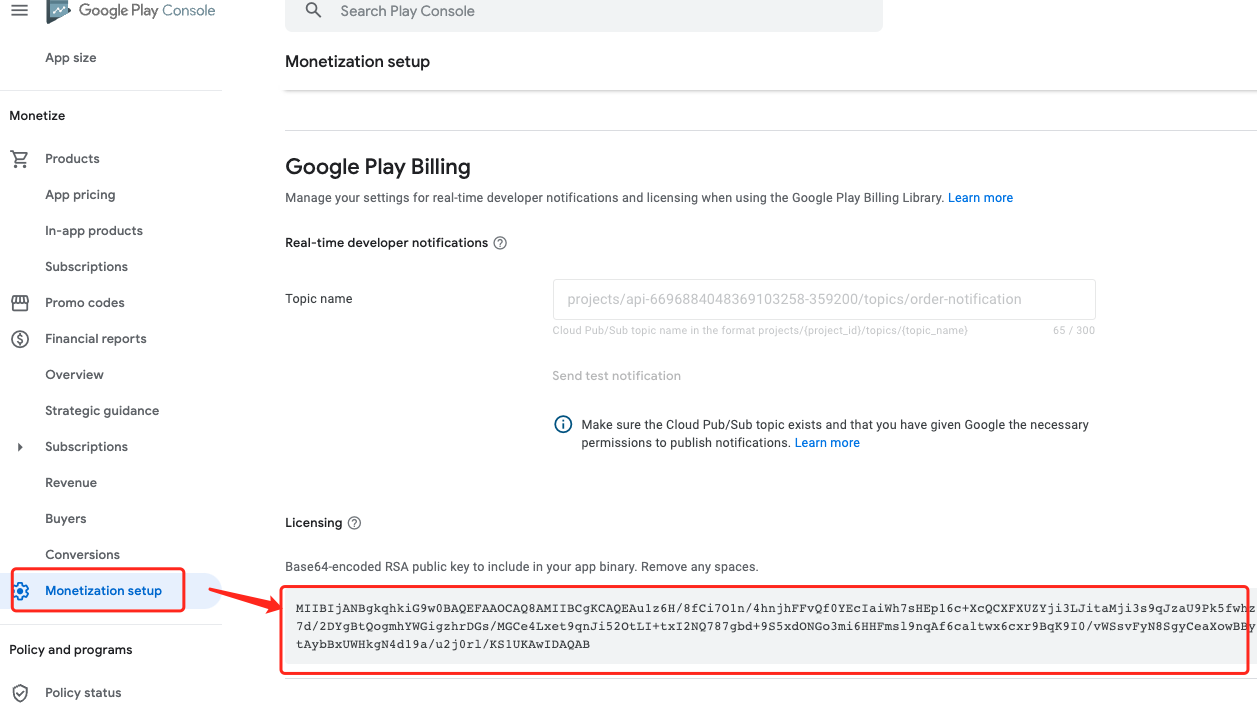The image size is (1257, 715).
Task: Click the search magnifier icon
Action: [314, 11]
